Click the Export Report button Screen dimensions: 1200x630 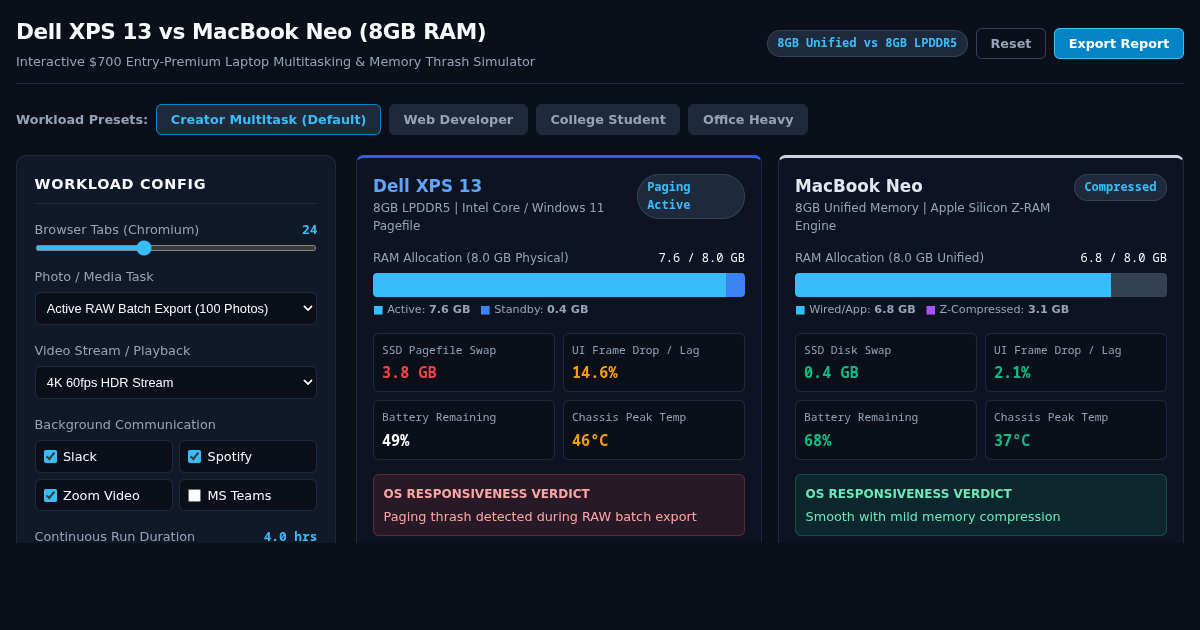pyautogui.click(x=1118, y=43)
